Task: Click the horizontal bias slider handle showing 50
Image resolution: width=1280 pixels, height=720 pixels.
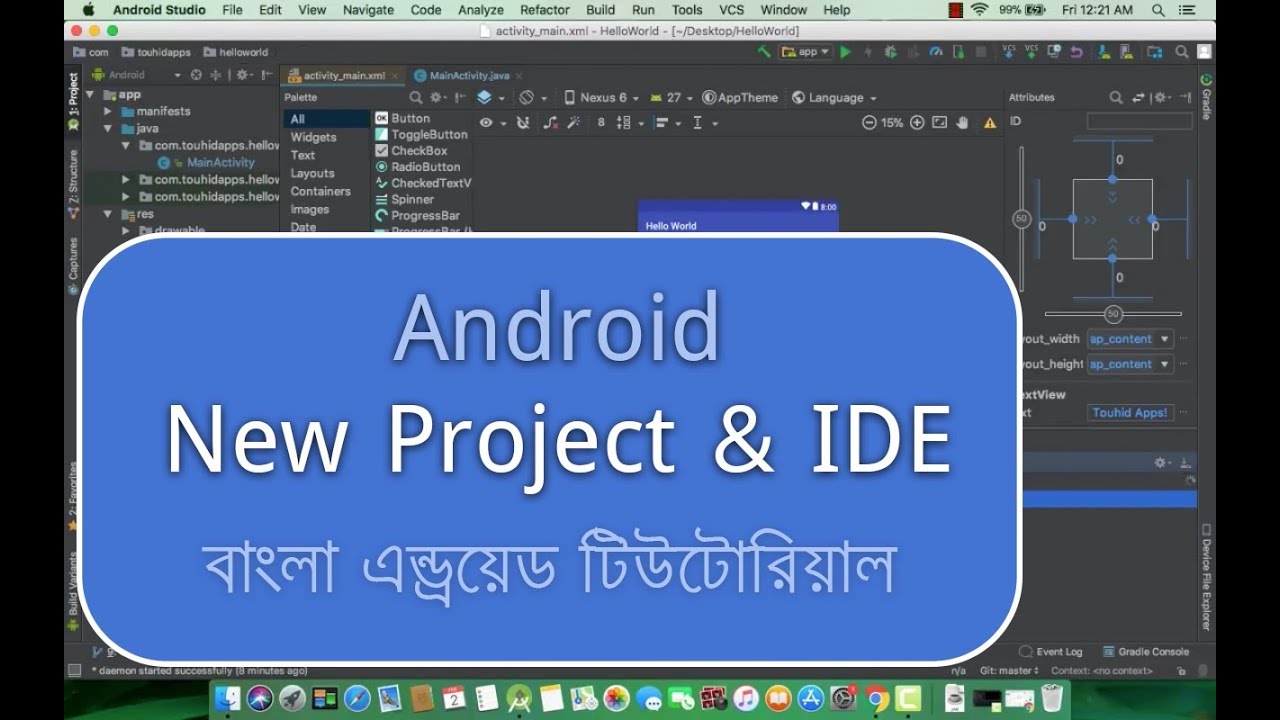Action: click(1114, 314)
